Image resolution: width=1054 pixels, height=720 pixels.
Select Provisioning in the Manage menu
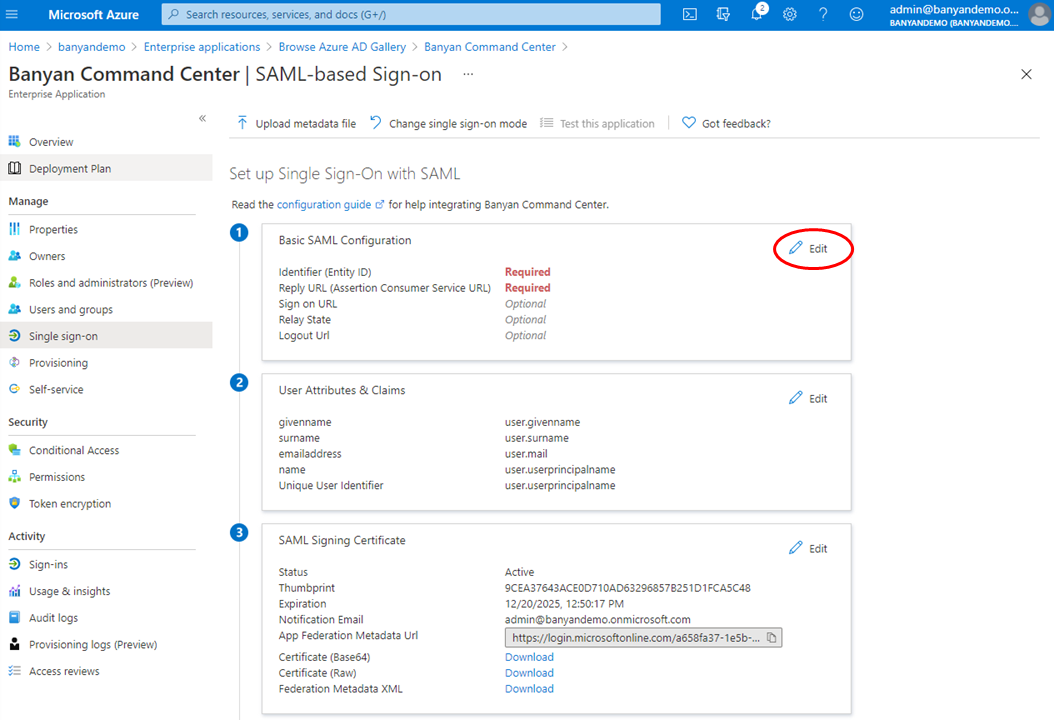click(x=58, y=363)
